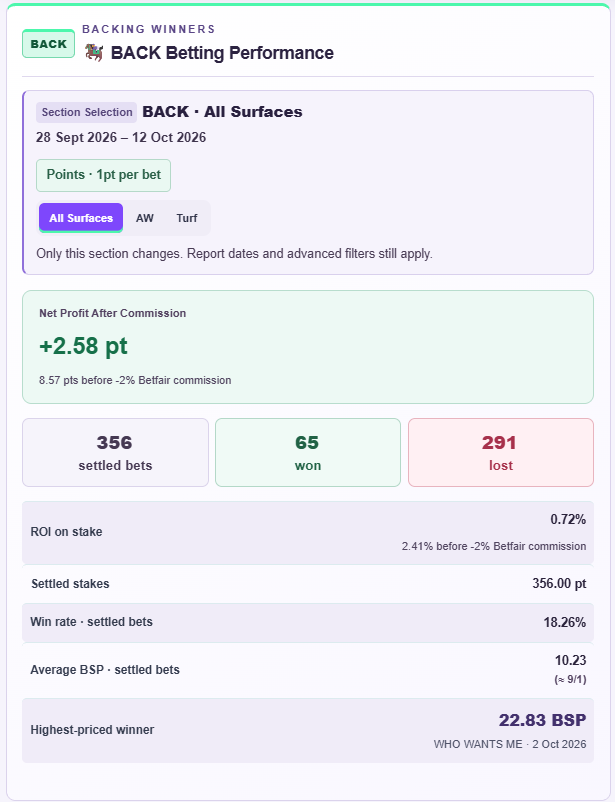Click the 291 lost card

pos(500,452)
